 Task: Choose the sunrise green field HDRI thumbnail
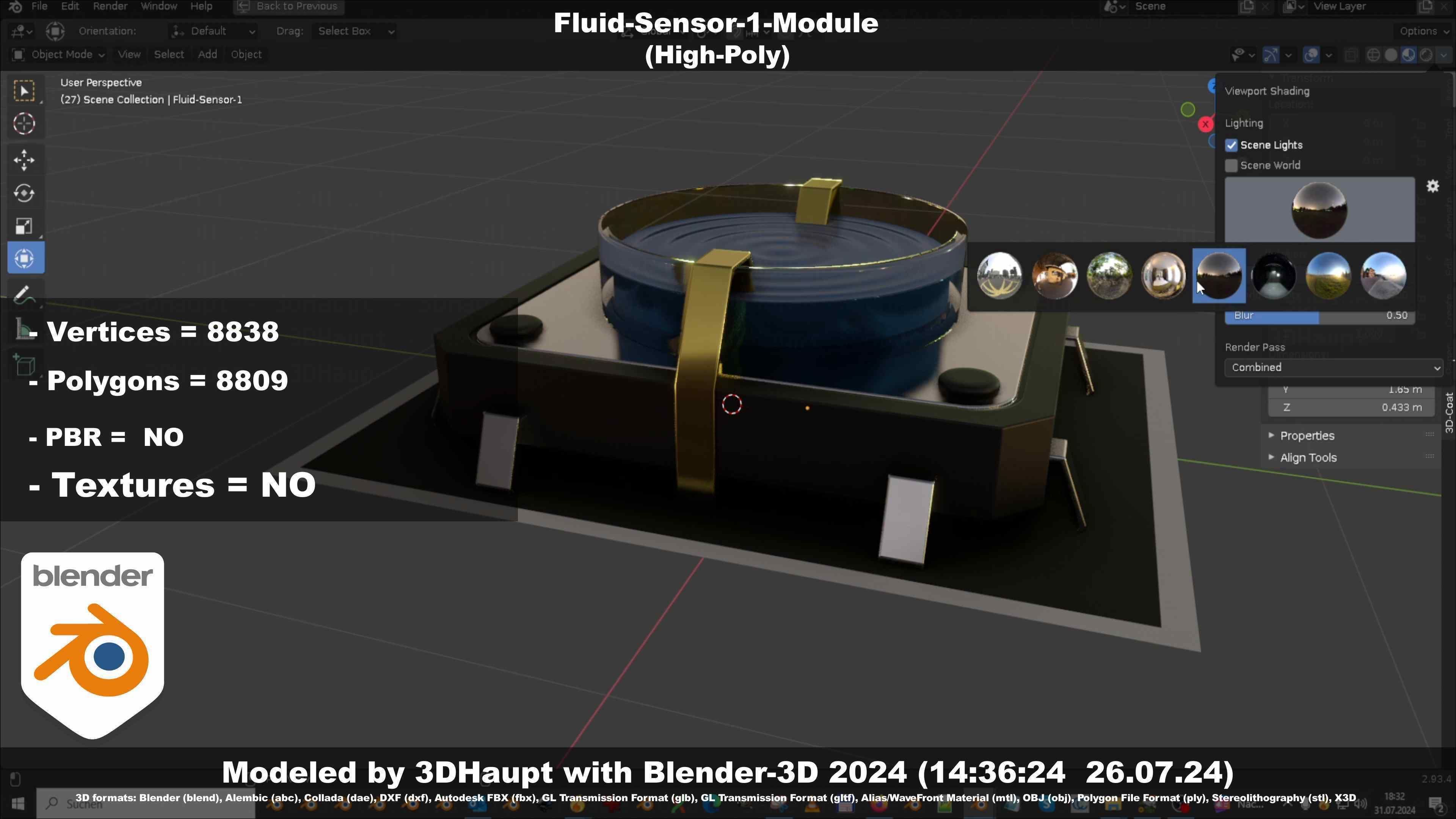(x=1328, y=275)
